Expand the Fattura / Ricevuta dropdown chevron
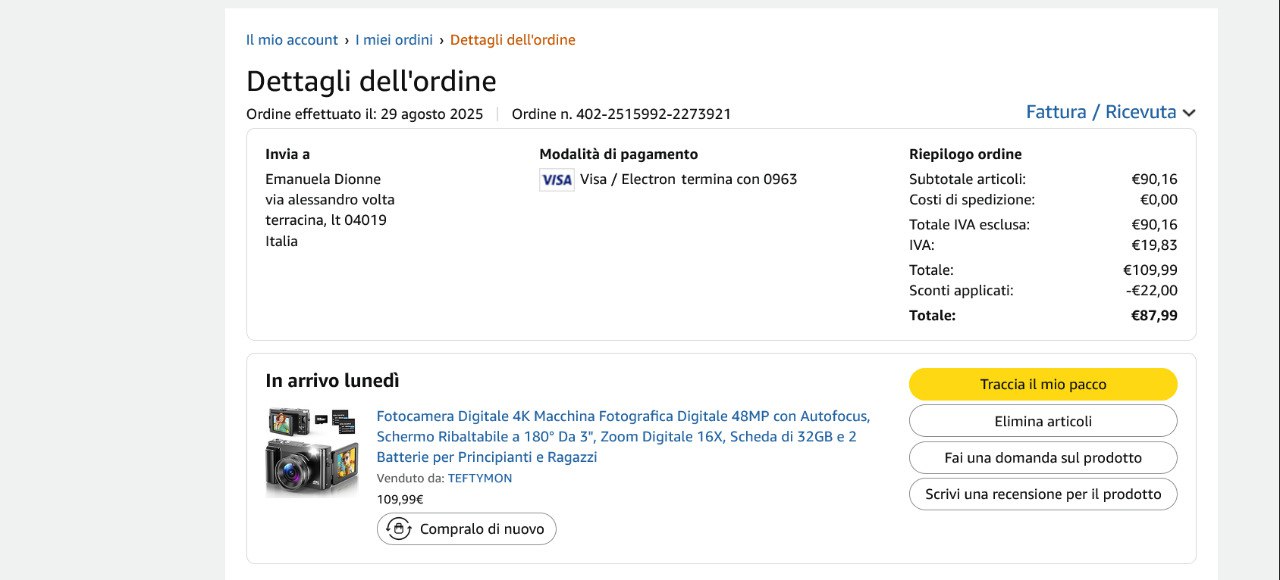Viewport: 1280px width, 580px height. (1189, 113)
